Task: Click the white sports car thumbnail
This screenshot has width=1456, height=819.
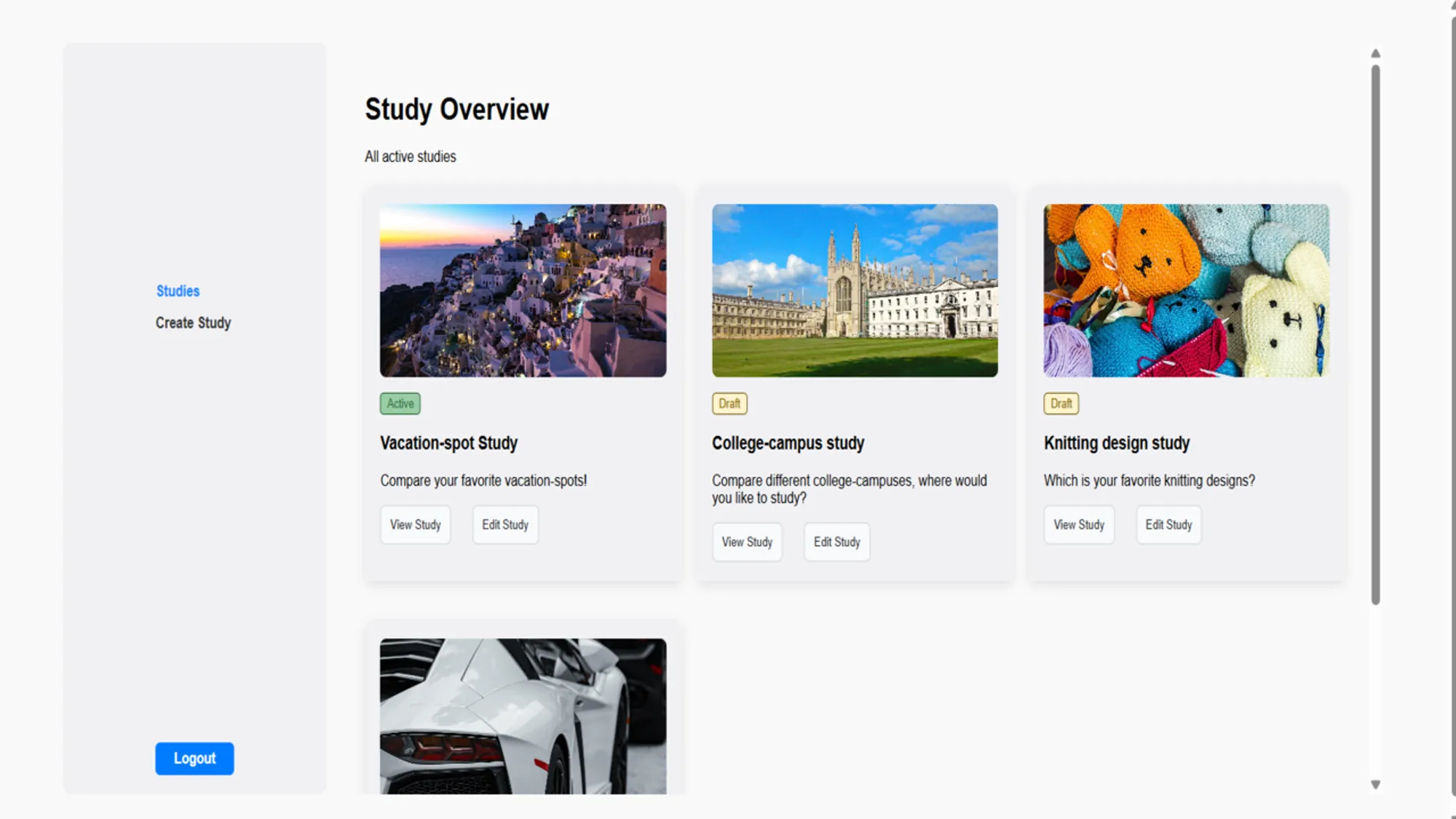Action: (523, 716)
